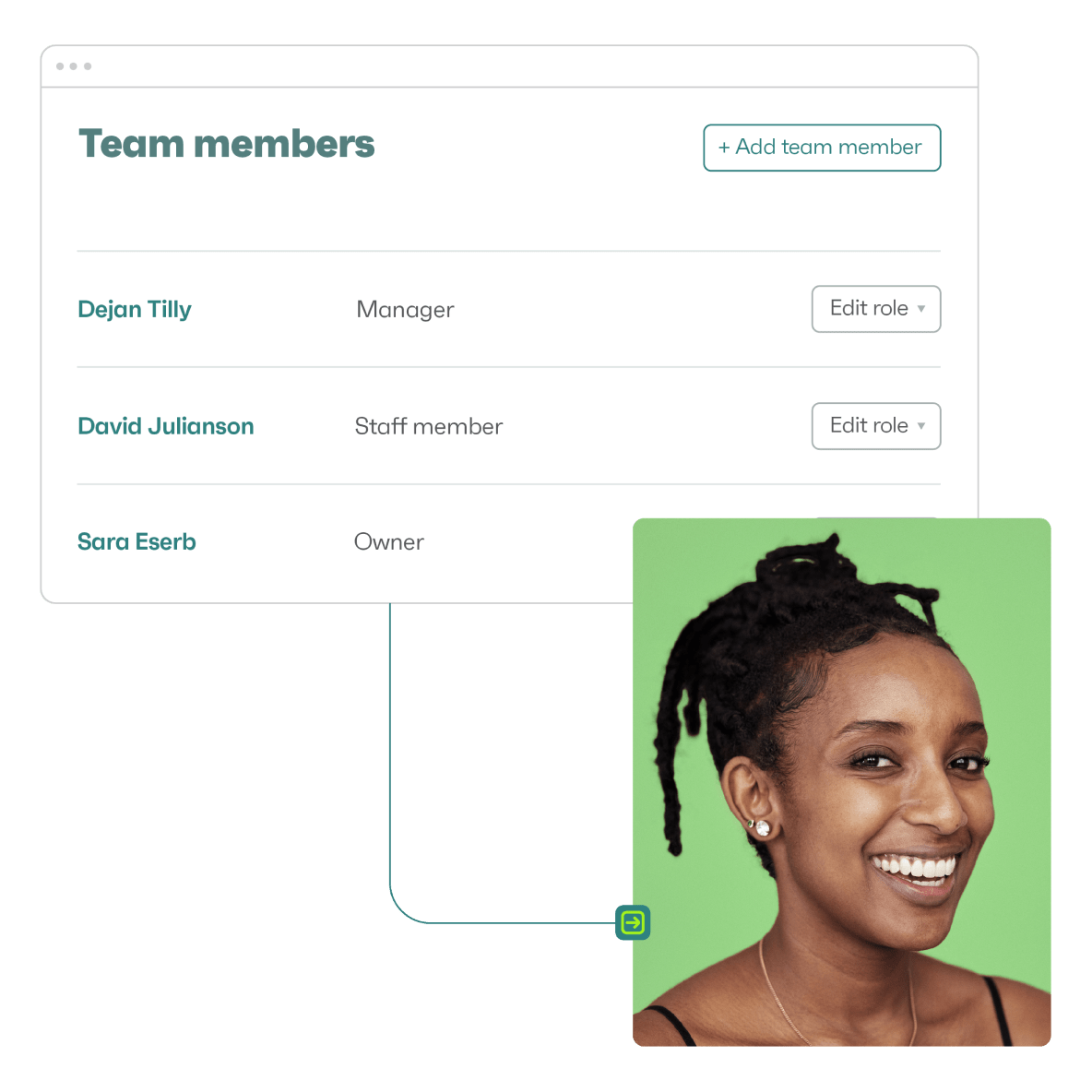Viewport: 1092px width, 1092px height.
Task: Open David Julianson's profile name link
Action: [166, 425]
